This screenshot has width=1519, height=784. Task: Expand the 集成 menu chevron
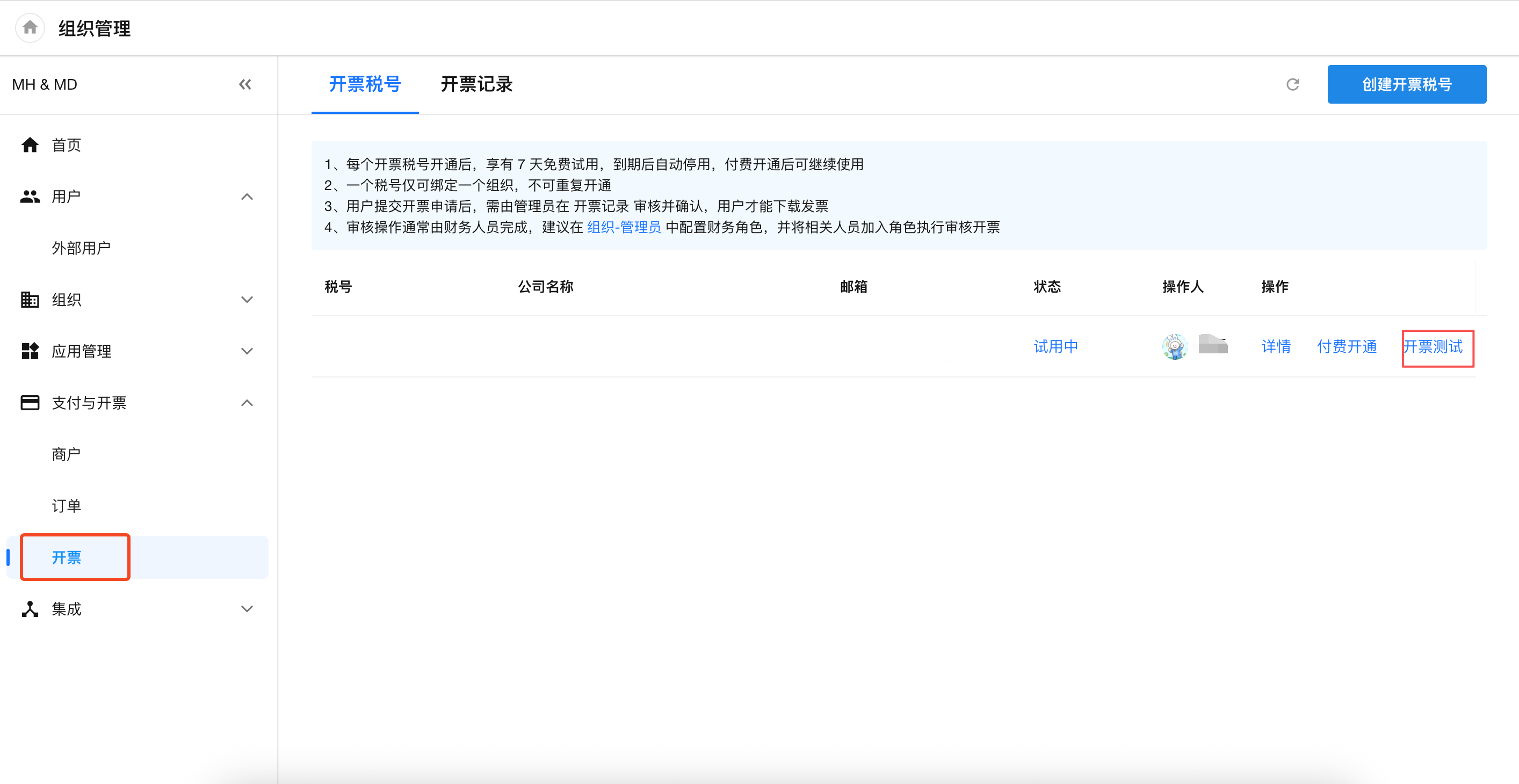(247, 609)
